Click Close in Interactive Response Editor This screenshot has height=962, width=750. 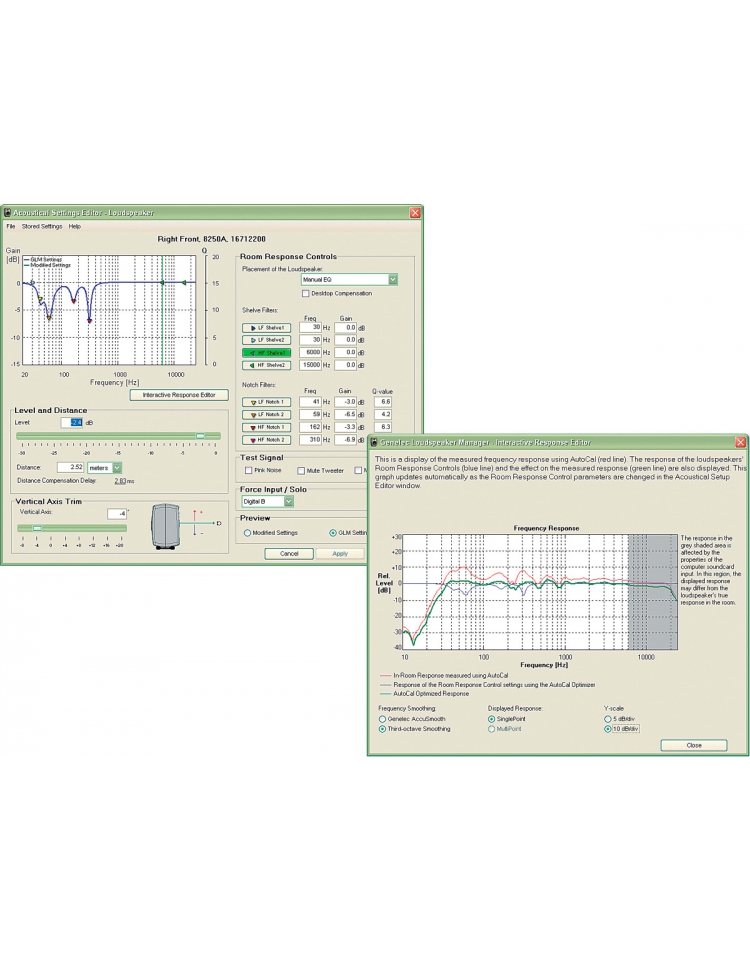click(x=694, y=745)
